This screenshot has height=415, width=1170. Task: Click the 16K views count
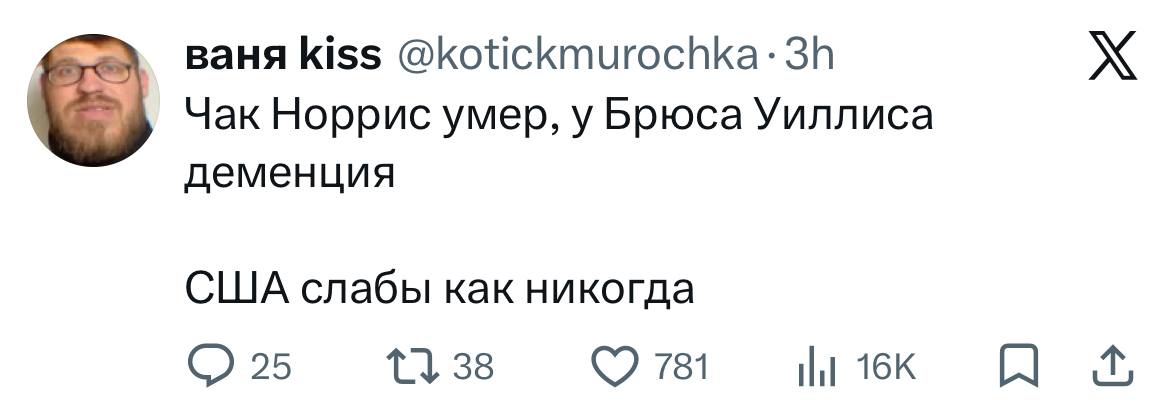[x=886, y=369]
